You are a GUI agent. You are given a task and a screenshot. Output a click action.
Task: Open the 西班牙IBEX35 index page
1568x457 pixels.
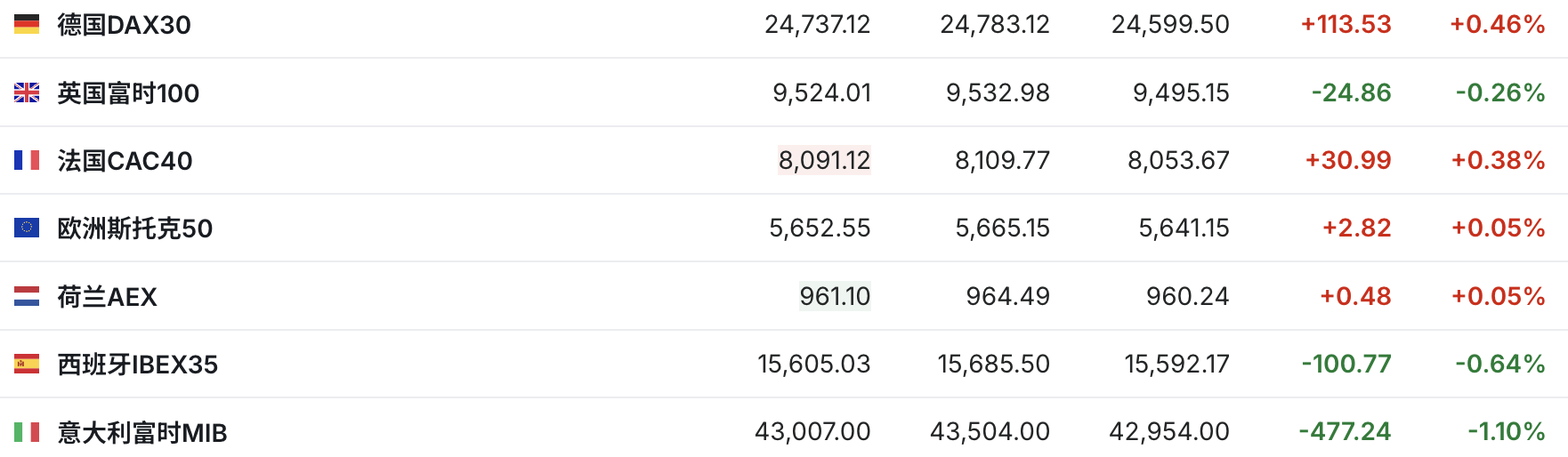point(137,365)
